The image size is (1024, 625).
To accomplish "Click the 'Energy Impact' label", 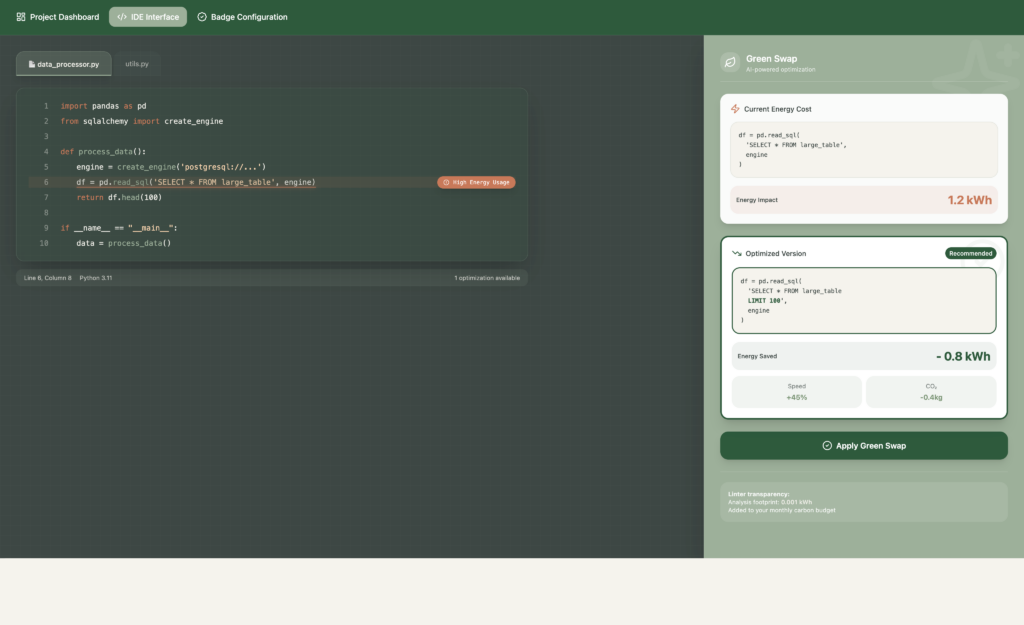I will (756, 200).
